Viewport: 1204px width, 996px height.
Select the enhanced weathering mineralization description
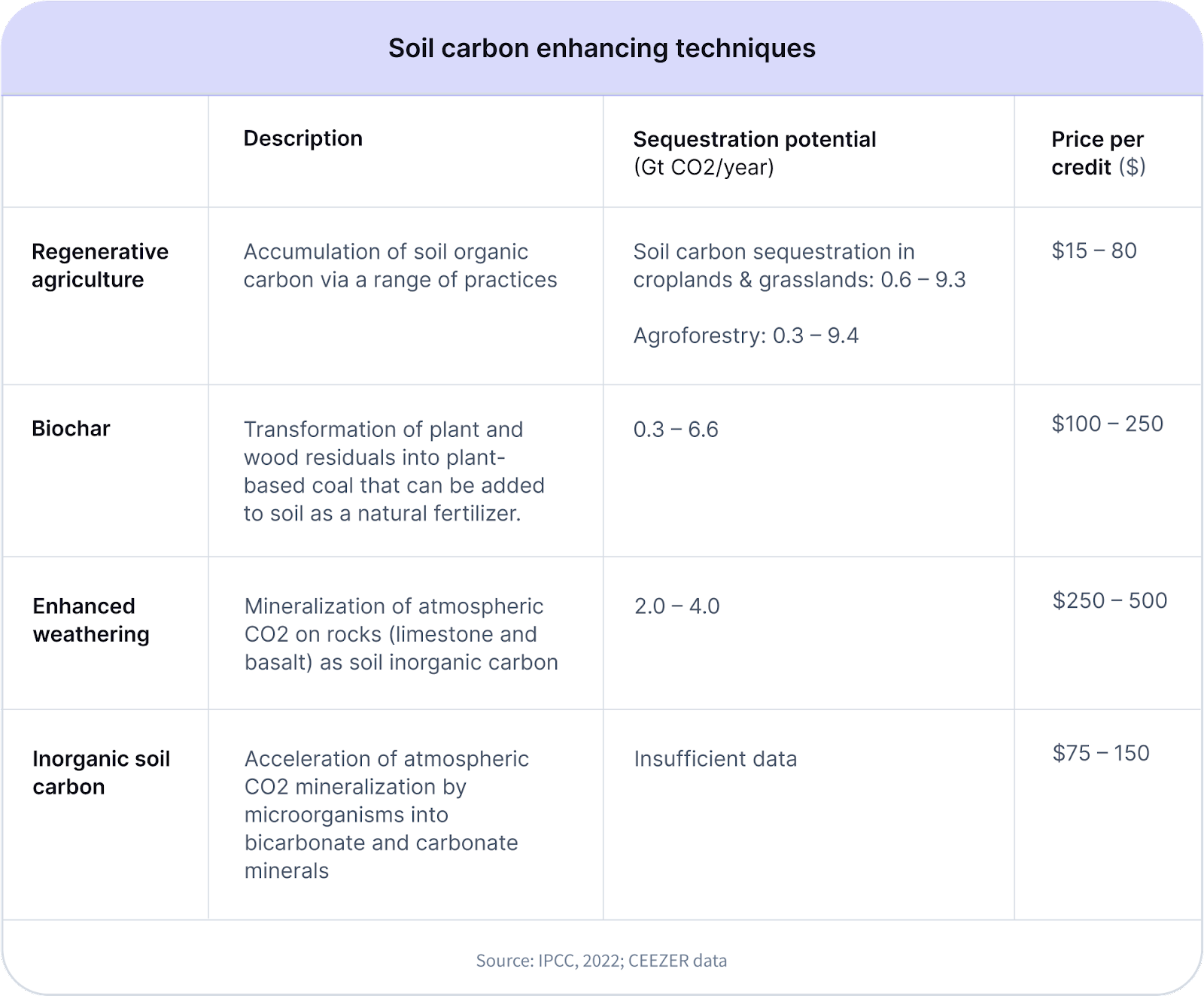(x=401, y=634)
